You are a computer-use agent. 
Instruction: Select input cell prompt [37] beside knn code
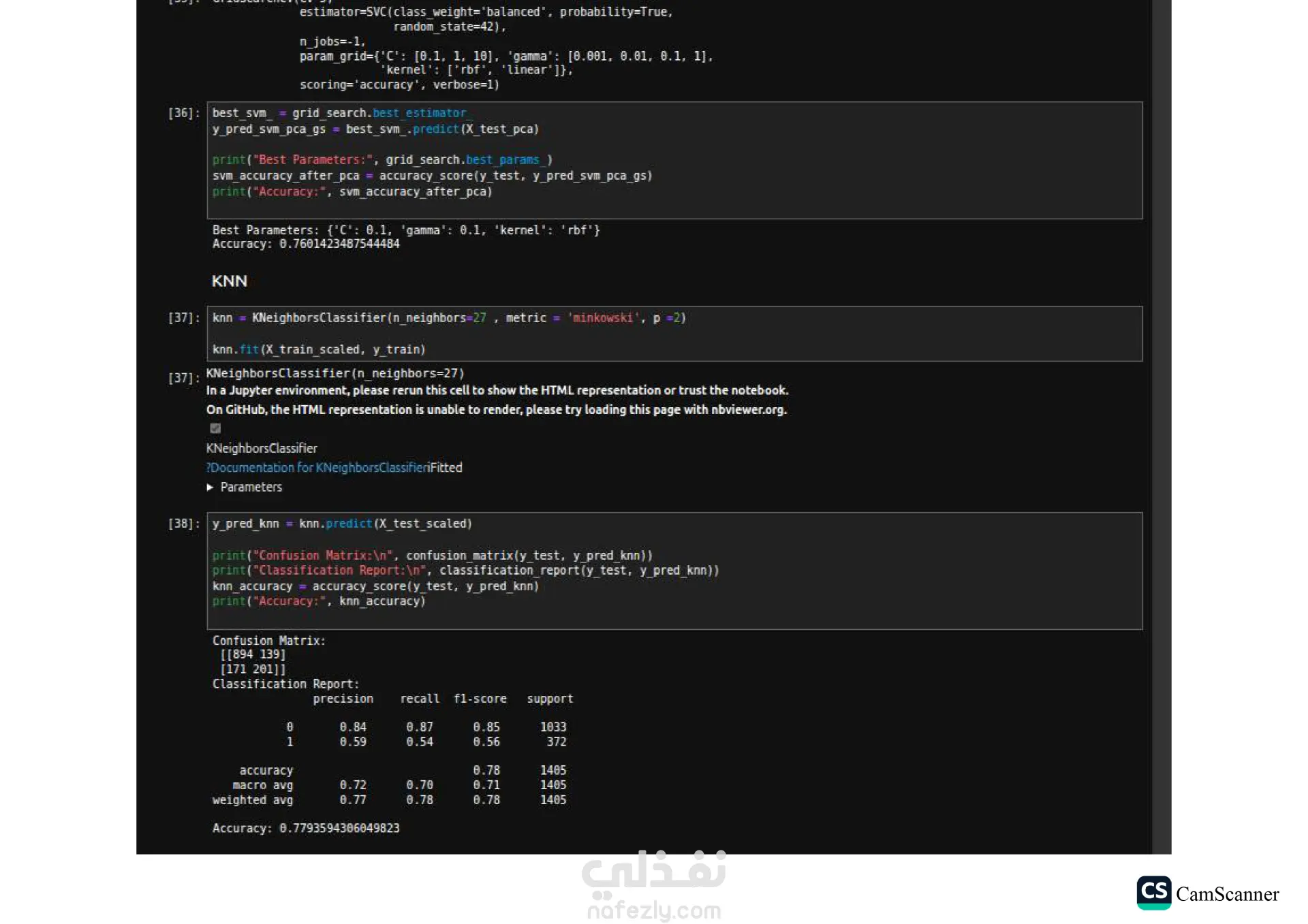coord(184,318)
